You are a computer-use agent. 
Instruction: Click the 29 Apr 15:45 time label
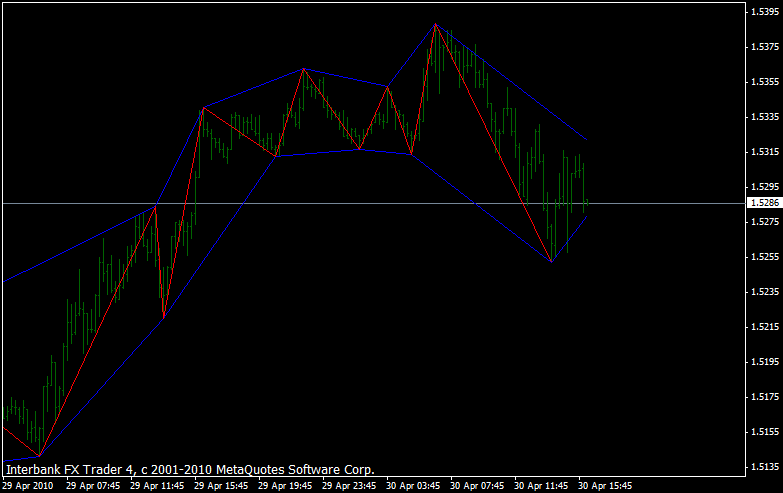click(221, 486)
